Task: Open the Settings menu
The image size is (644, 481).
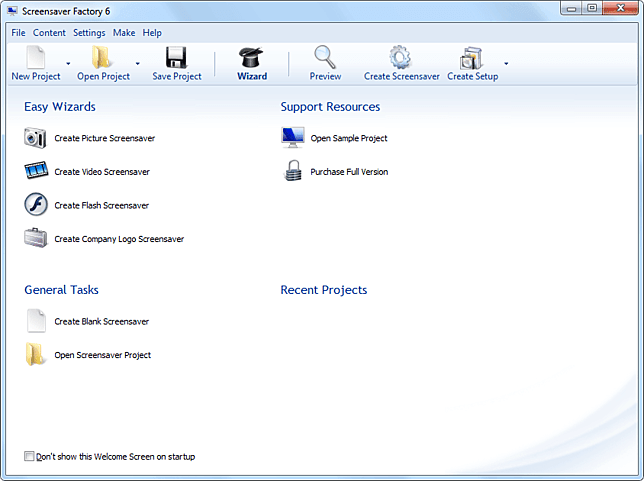Action: click(89, 33)
